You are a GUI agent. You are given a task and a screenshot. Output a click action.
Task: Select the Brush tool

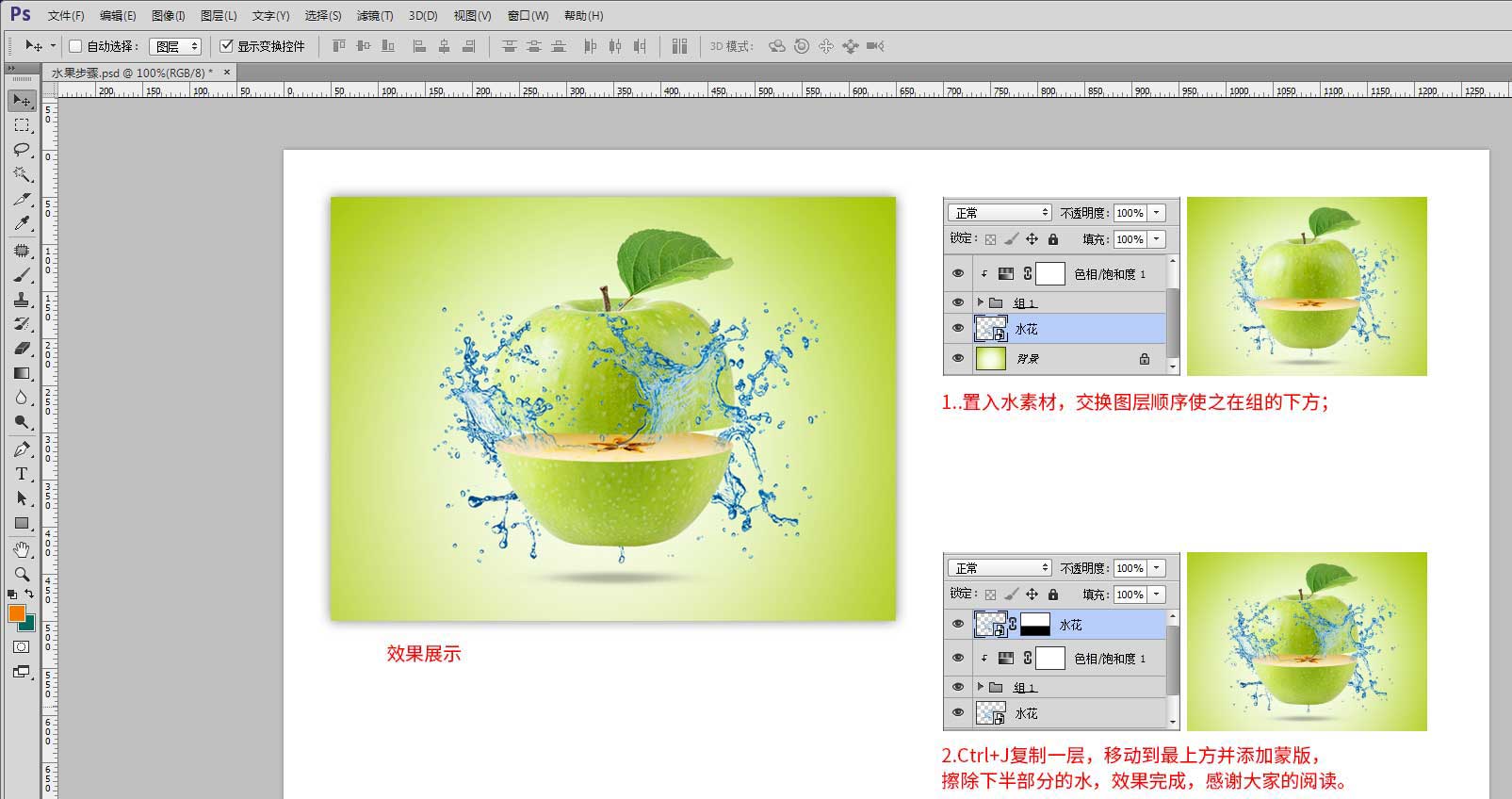(x=22, y=275)
